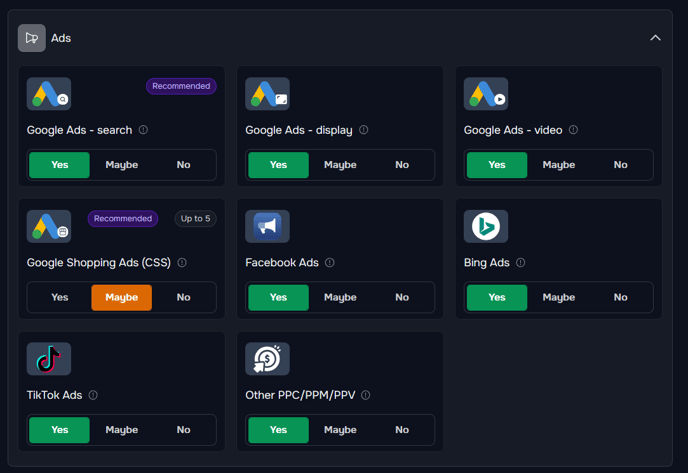
Task: Click the Google Ads - display label
Action: click(299, 130)
